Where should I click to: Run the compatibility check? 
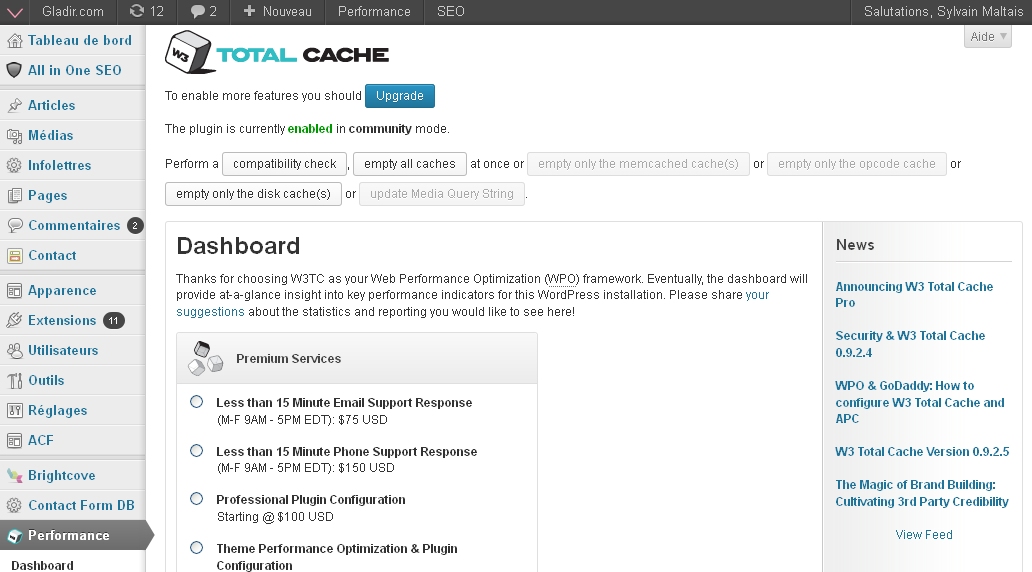coord(285,164)
